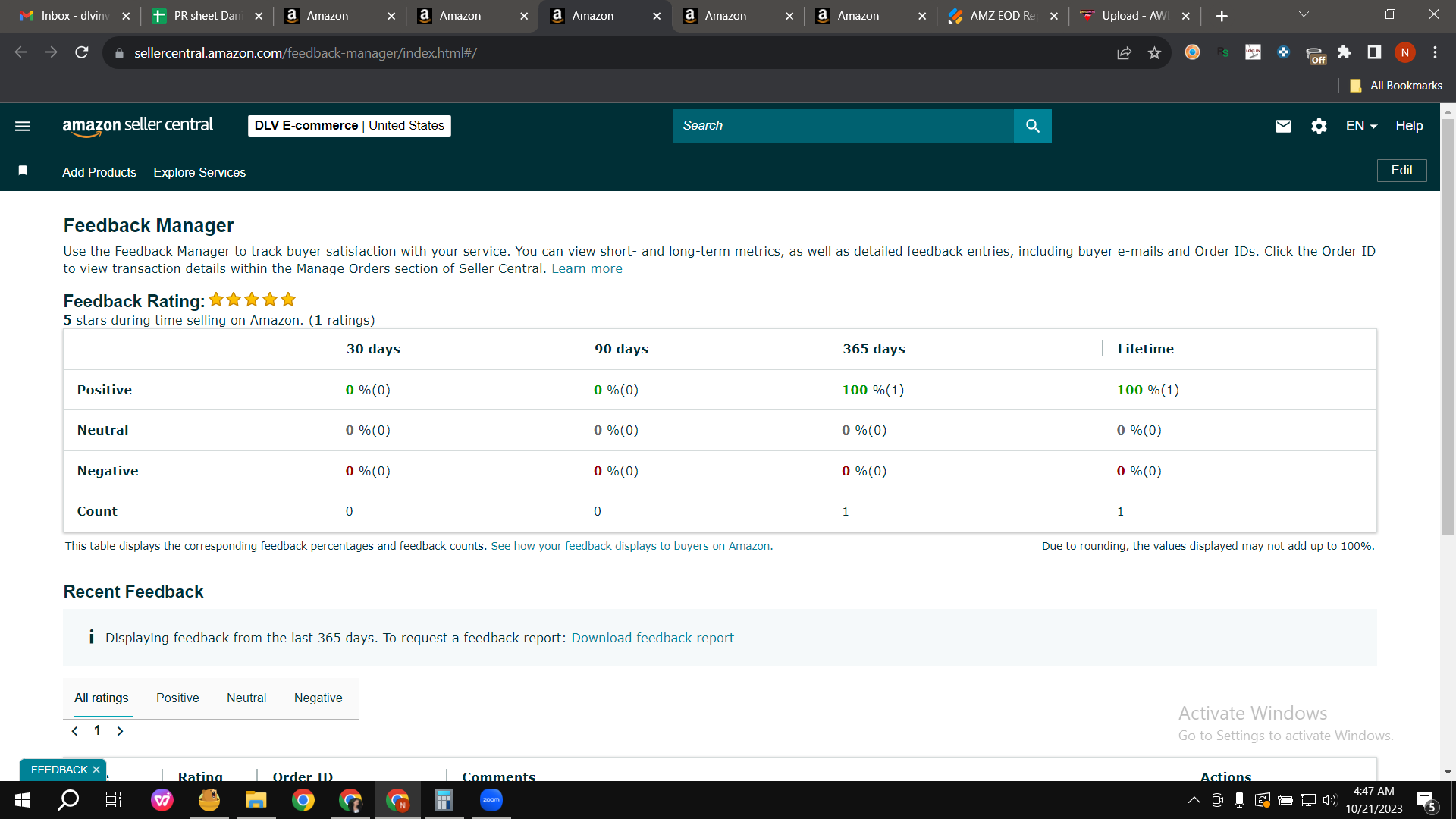This screenshot has width=1456, height=819.
Task: Click the Edit button
Action: (1401, 171)
